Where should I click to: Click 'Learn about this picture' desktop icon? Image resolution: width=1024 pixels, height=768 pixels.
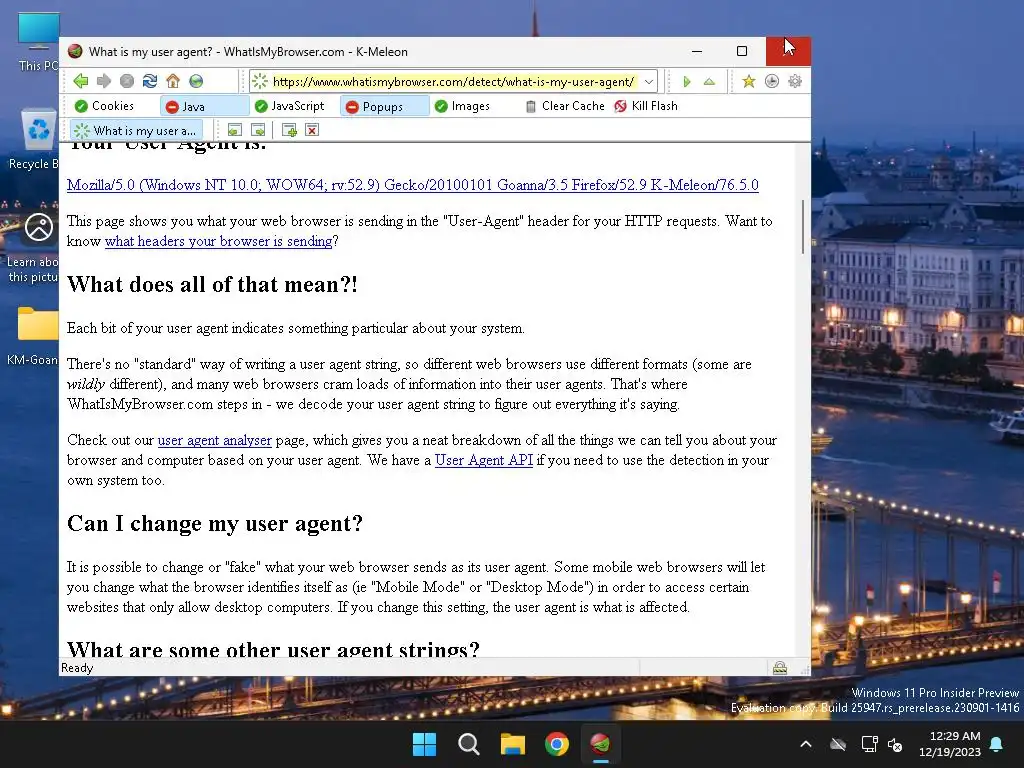tap(33, 248)
